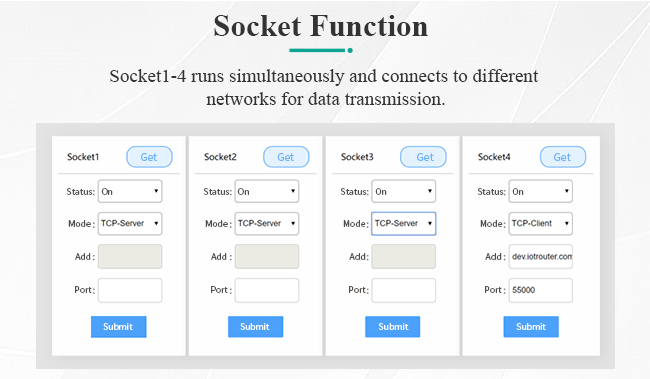Open the Socket4 Status dropdown
The width and height of the screenshot is (650, 379).
click(x=541, y=191)
